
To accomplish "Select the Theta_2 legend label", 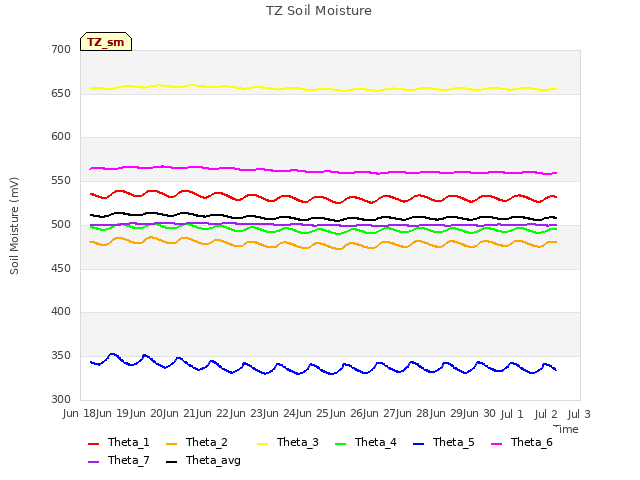I will pyautogui.click(x=207, y=442).
